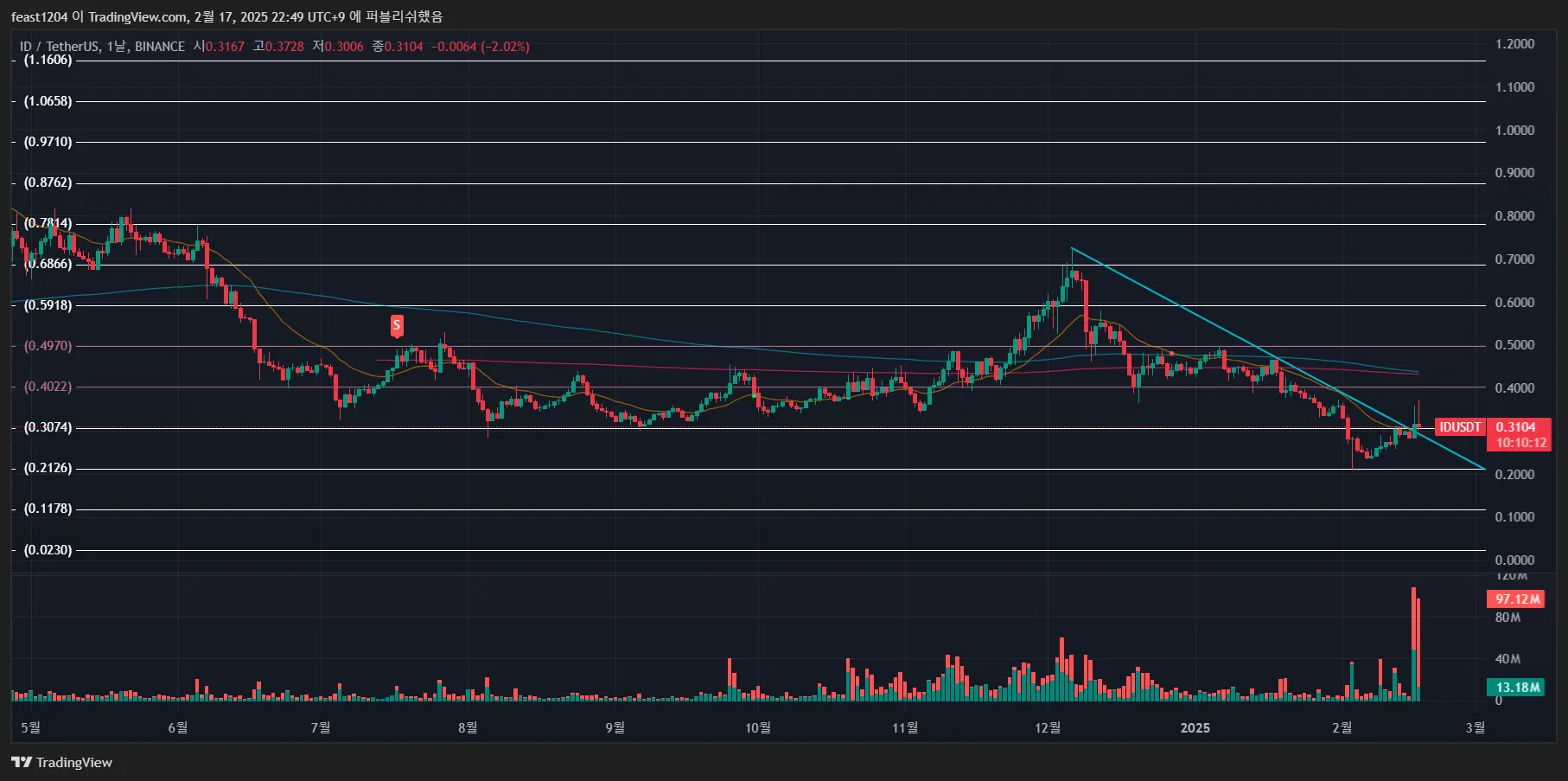Click 0.6000 on the price axis
The height and width of the screenshot is (781, 1568).
click(1515, 303)
